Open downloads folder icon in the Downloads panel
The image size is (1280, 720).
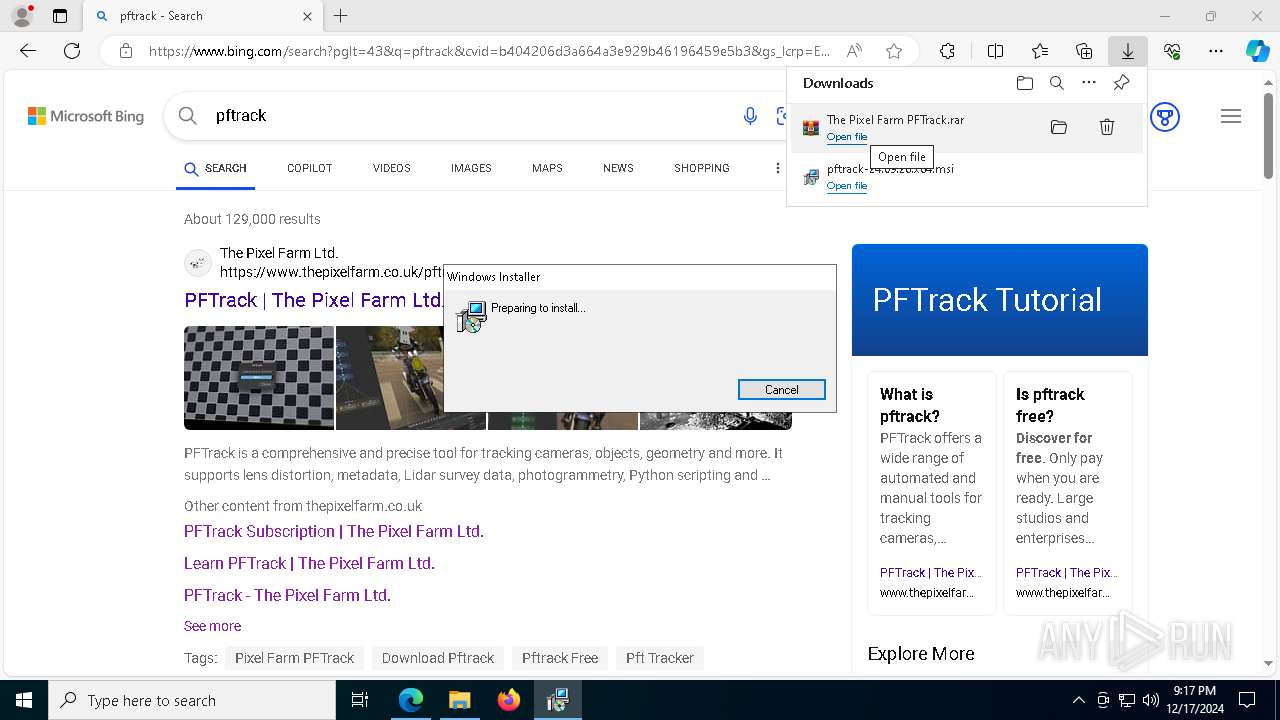(1024, 83)
